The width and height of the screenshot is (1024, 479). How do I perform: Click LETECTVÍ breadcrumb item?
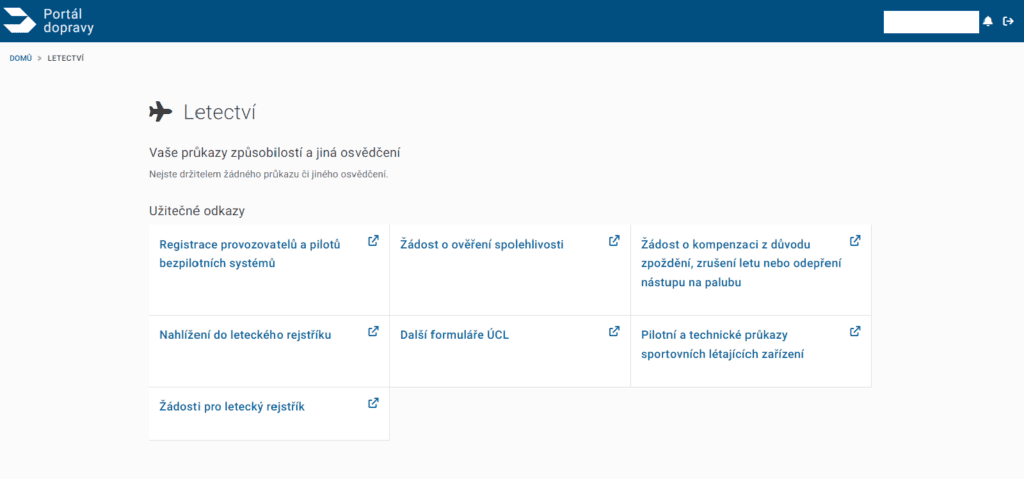[65, 58]
